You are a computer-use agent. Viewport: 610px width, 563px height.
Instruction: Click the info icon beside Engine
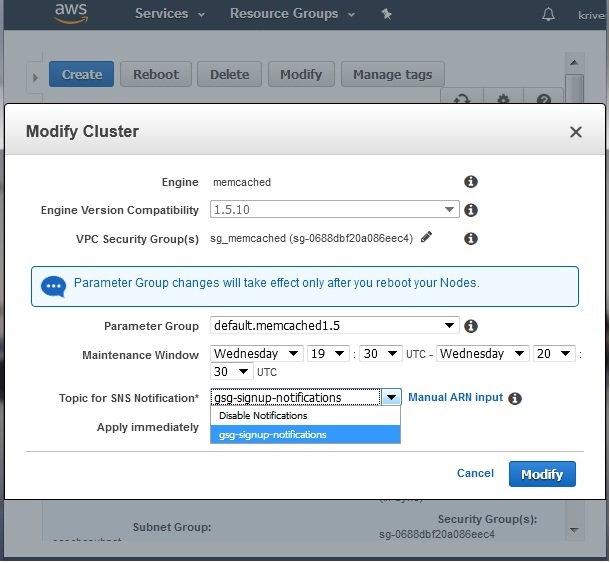(470, 182)
